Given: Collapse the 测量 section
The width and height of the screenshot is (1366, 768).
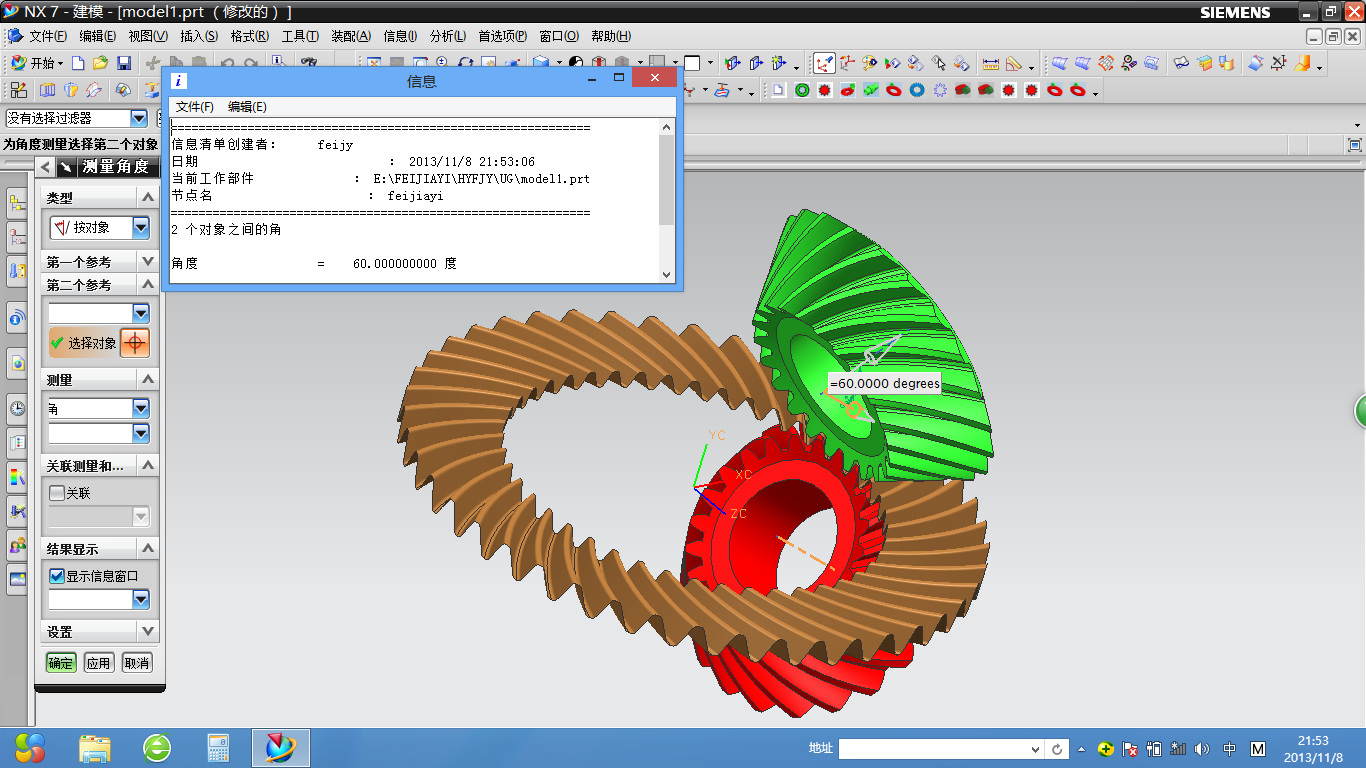Looking at the screenshot, I should (x=147, y=380).
